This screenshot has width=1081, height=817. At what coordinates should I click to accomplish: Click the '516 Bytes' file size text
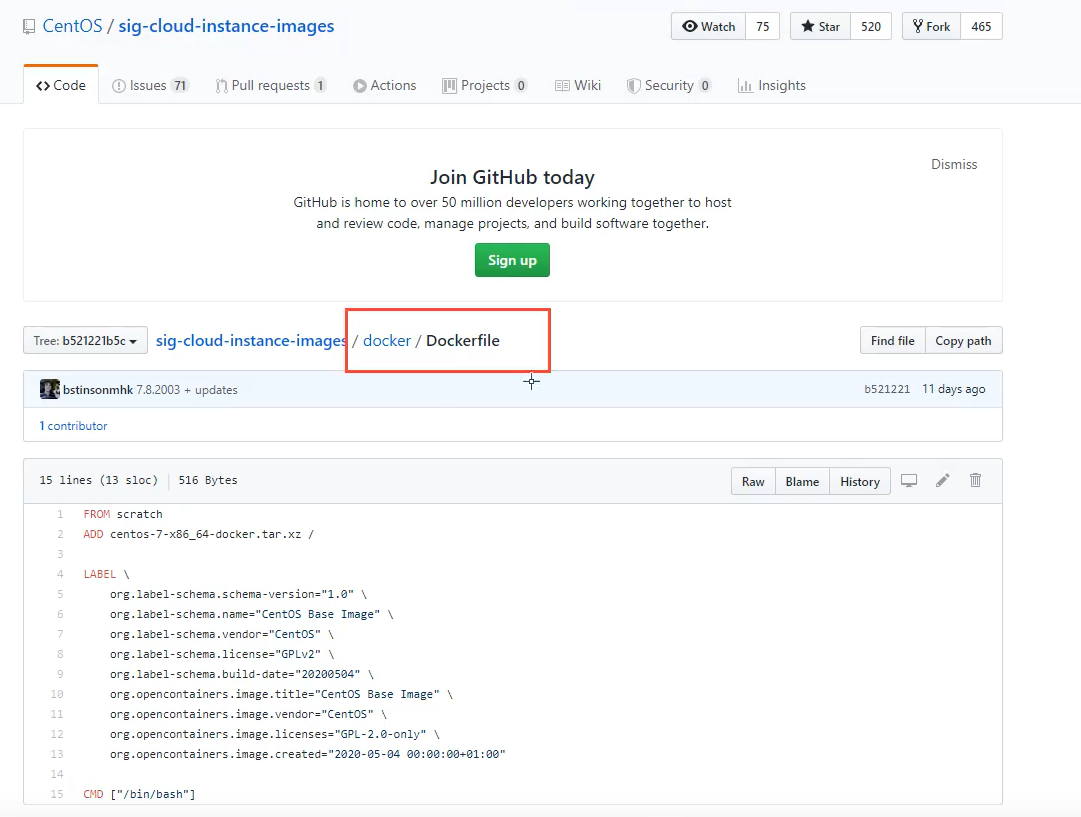click(x=208, y=480)
